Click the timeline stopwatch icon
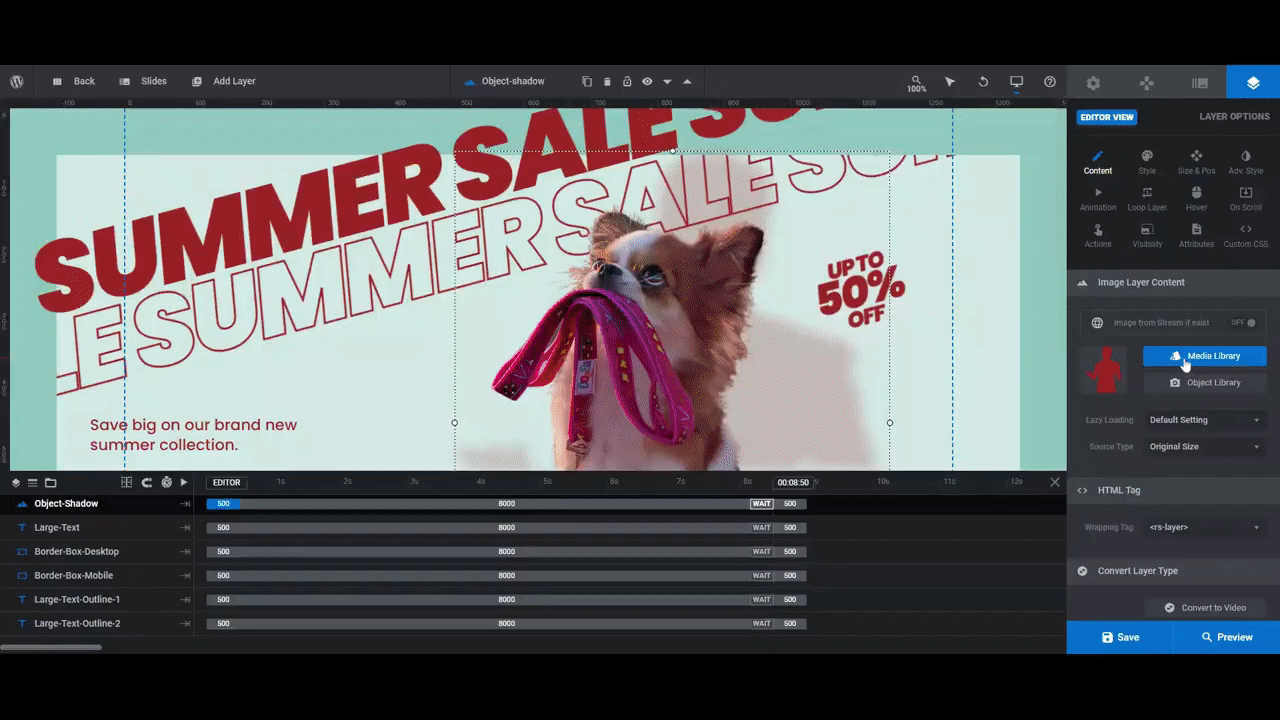The width and height of the screenshot is (1280, 720). pos(166,483)
